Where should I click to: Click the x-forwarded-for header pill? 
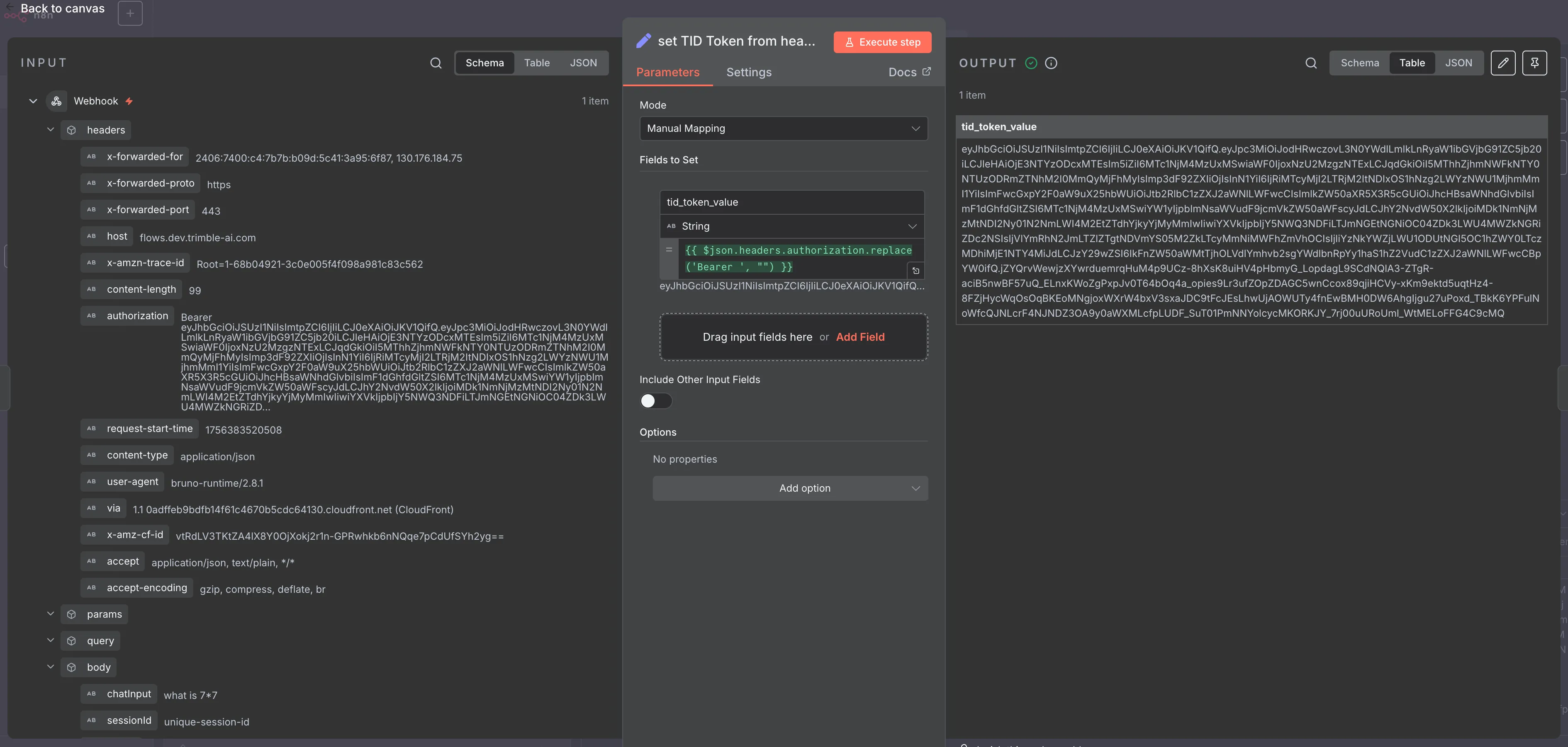point(134,156)
